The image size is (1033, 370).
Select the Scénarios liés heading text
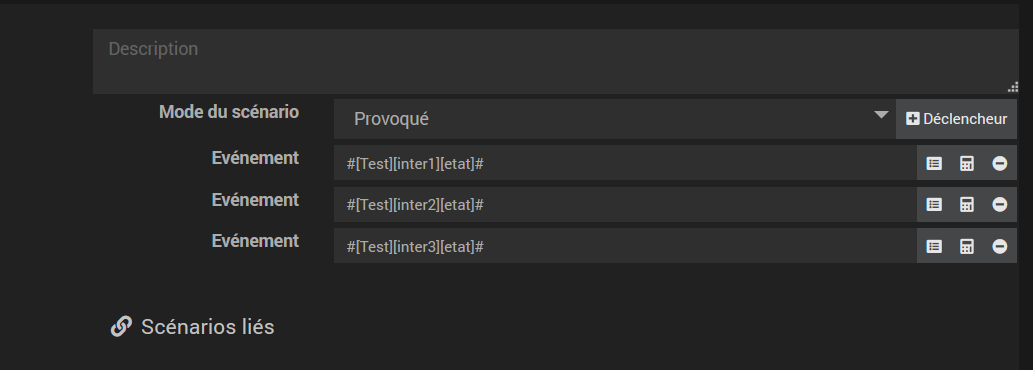point(208,327)
